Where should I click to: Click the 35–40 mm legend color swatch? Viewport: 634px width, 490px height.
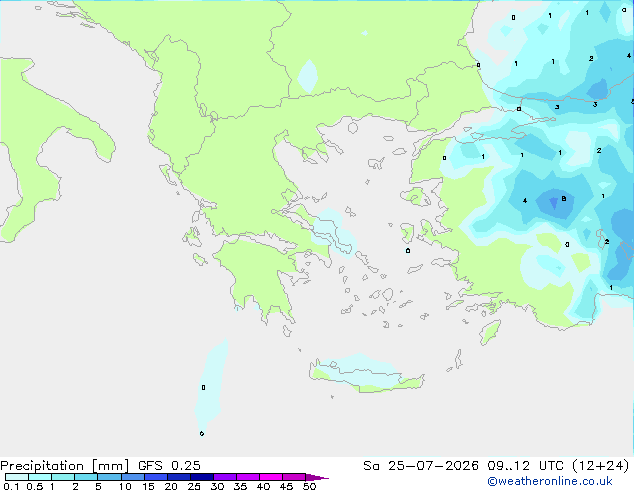click(x=248, y=477)
